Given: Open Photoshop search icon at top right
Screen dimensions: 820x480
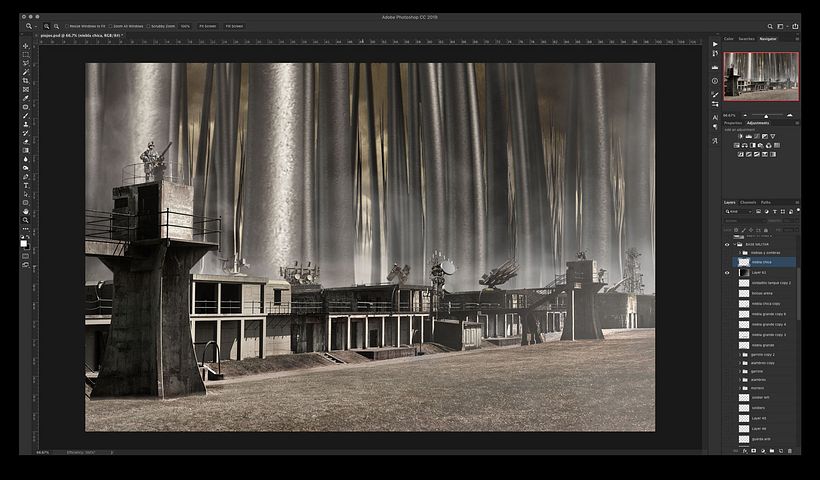Looking at the screenshot, I should pyautogui.click(x=770, y=26).
